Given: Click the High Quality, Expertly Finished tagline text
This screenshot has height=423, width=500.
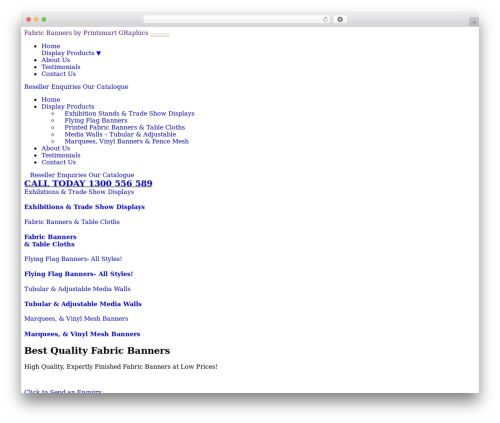Looking at the screenshot, I should coord(121,367).
